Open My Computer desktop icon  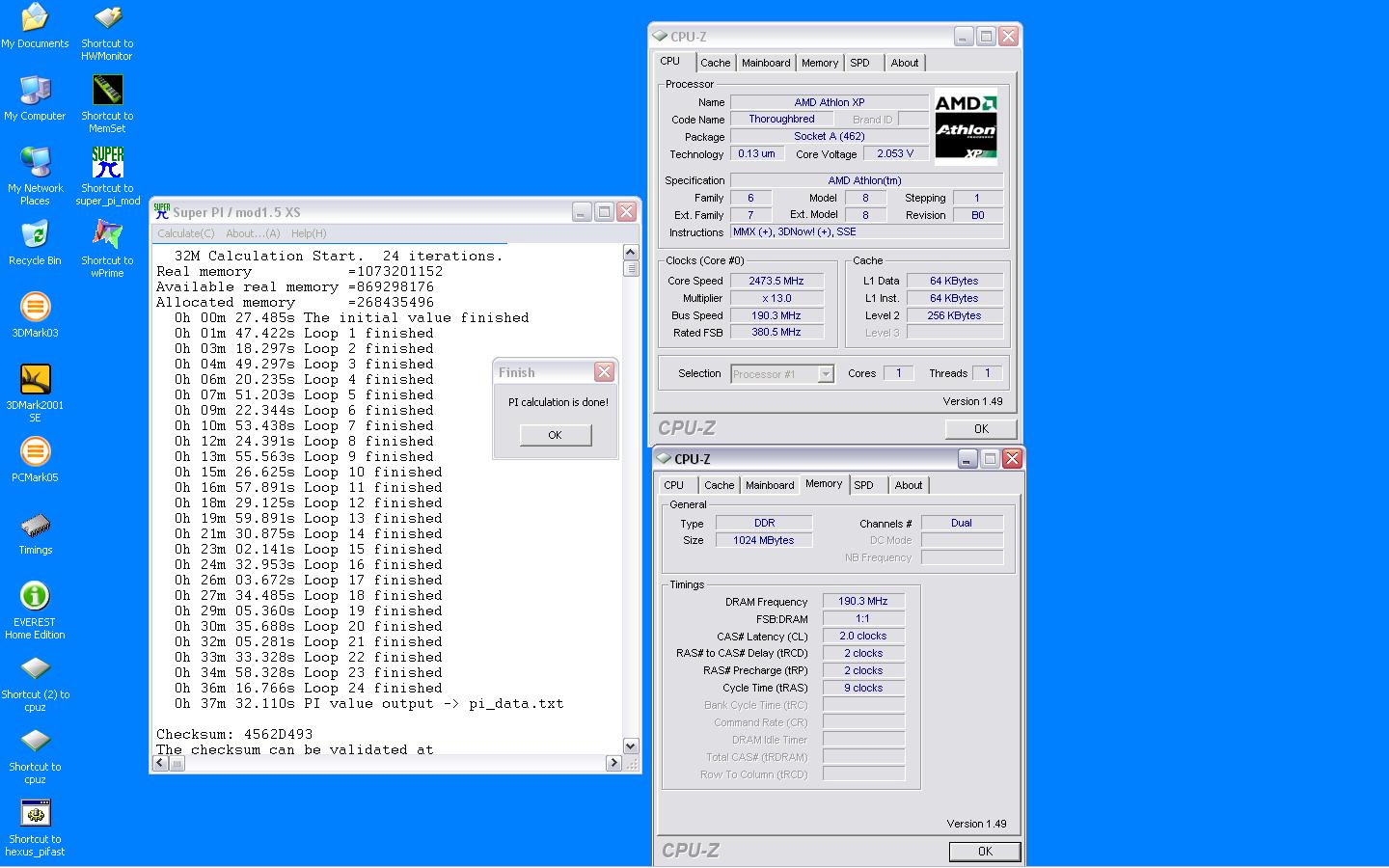click(x=35, y=98)
